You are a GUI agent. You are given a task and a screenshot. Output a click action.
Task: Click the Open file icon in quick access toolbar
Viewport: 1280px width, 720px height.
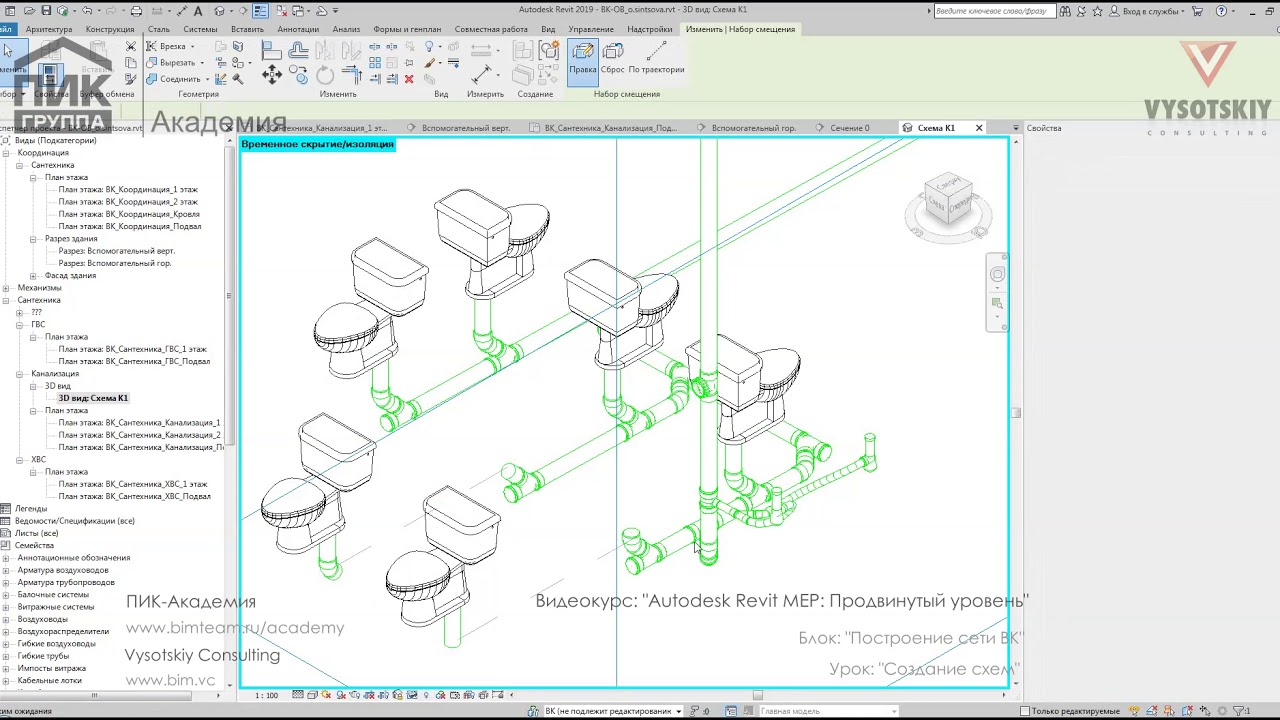click(x=29, y=11)
